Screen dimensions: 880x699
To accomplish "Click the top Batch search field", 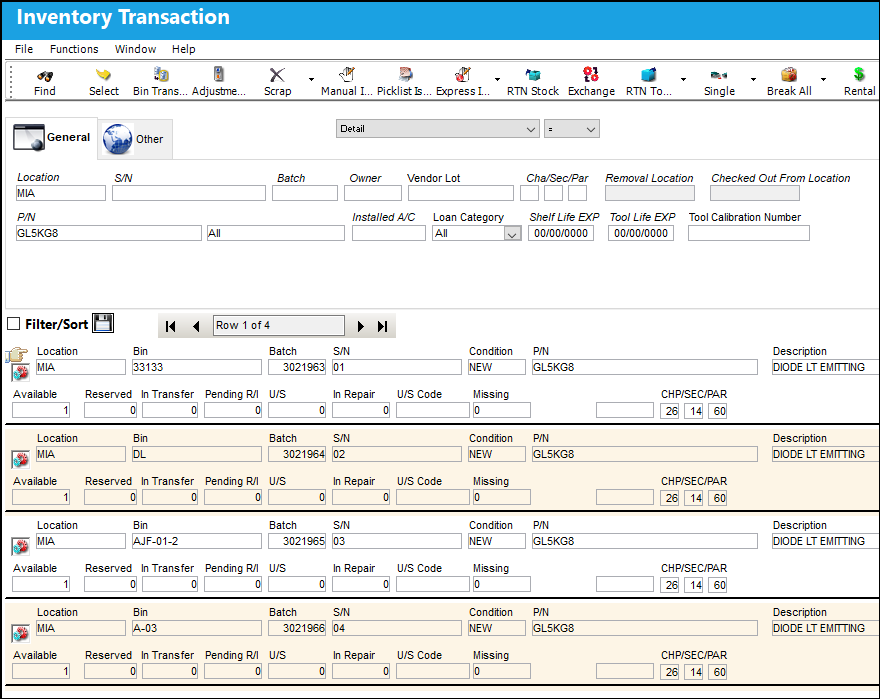I will coord(305,193).
